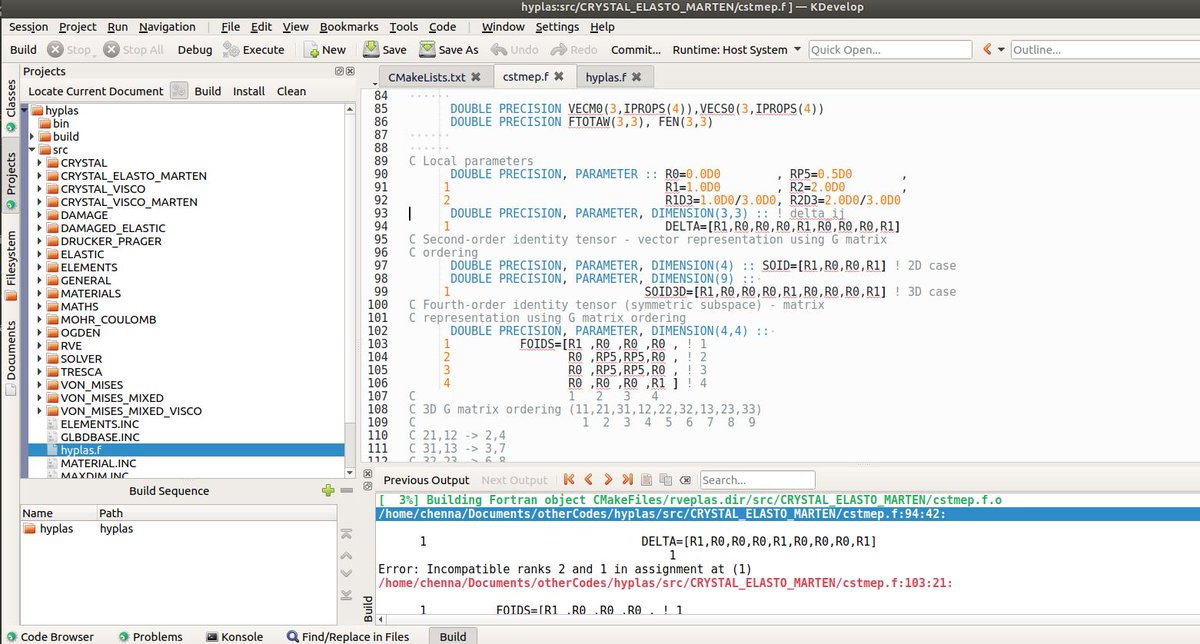Viewport: 1200px width, 644px height.
Task: Toggle the Problems panel
Action: (152, 636)
